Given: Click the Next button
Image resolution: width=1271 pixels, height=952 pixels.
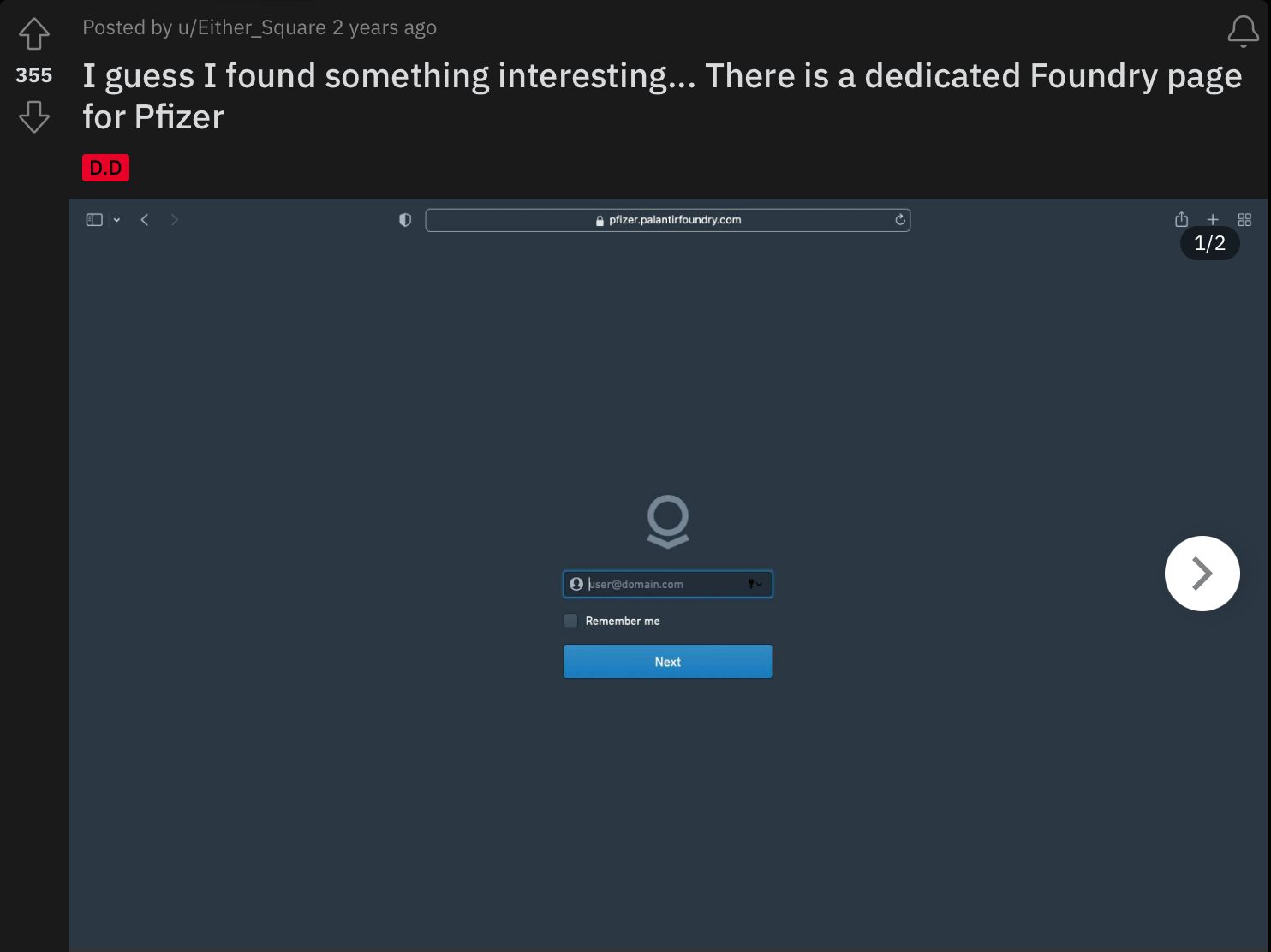Looking at the screenshot, I should point(668,662).
